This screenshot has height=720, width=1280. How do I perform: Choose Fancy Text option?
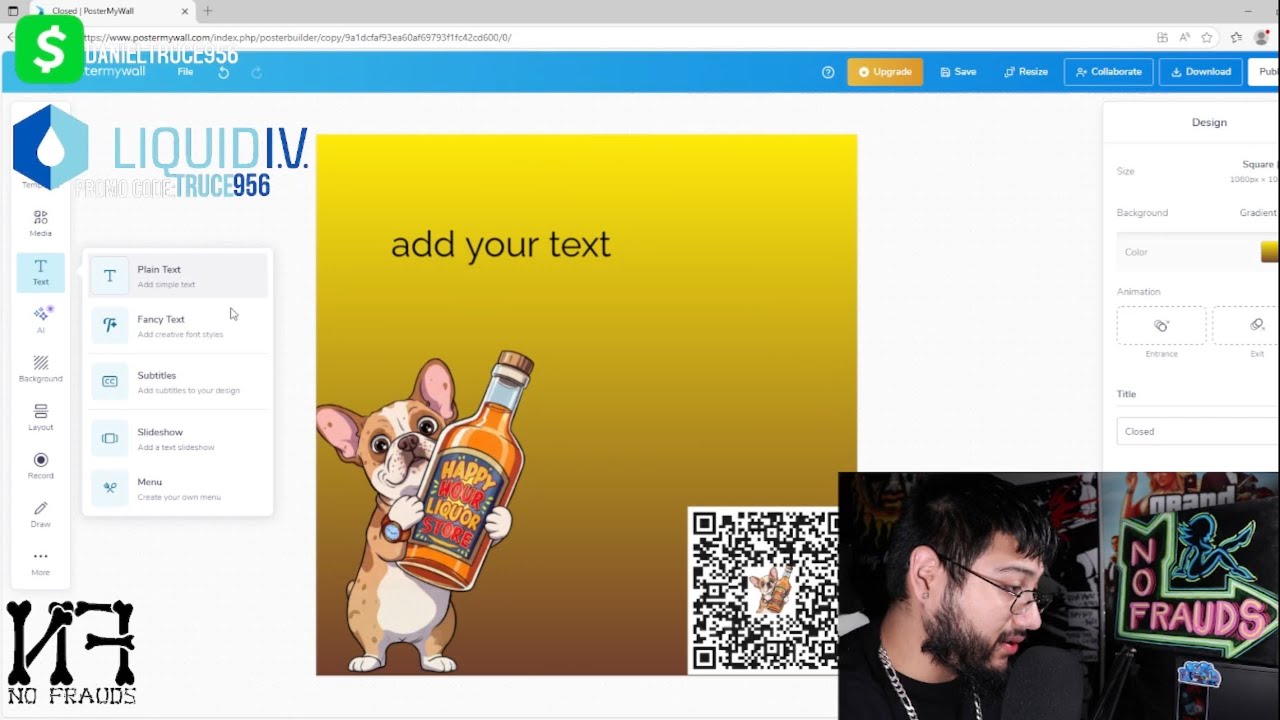pyautogui.click(x=178, y=326)
